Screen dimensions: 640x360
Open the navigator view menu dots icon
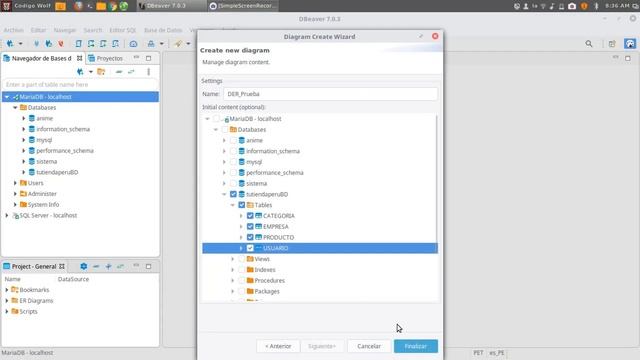(149, 72)
